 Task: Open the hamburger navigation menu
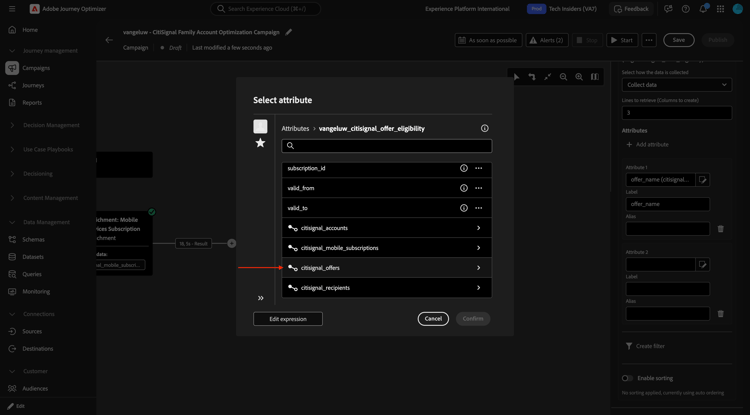point(12,9)
